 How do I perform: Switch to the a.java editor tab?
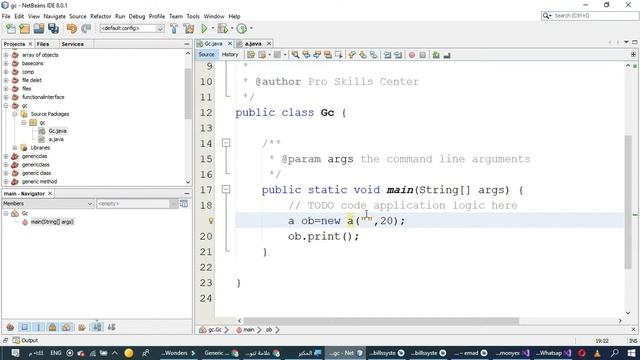[253, 44]
